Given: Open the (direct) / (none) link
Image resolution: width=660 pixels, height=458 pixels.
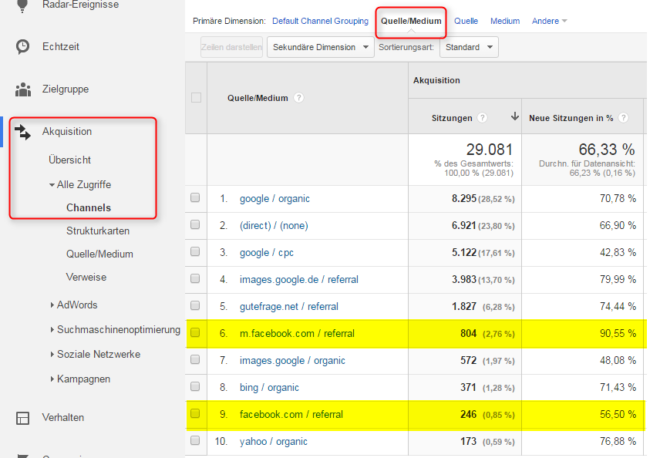Looking at the screenshot, I should [x=274, y=226].
